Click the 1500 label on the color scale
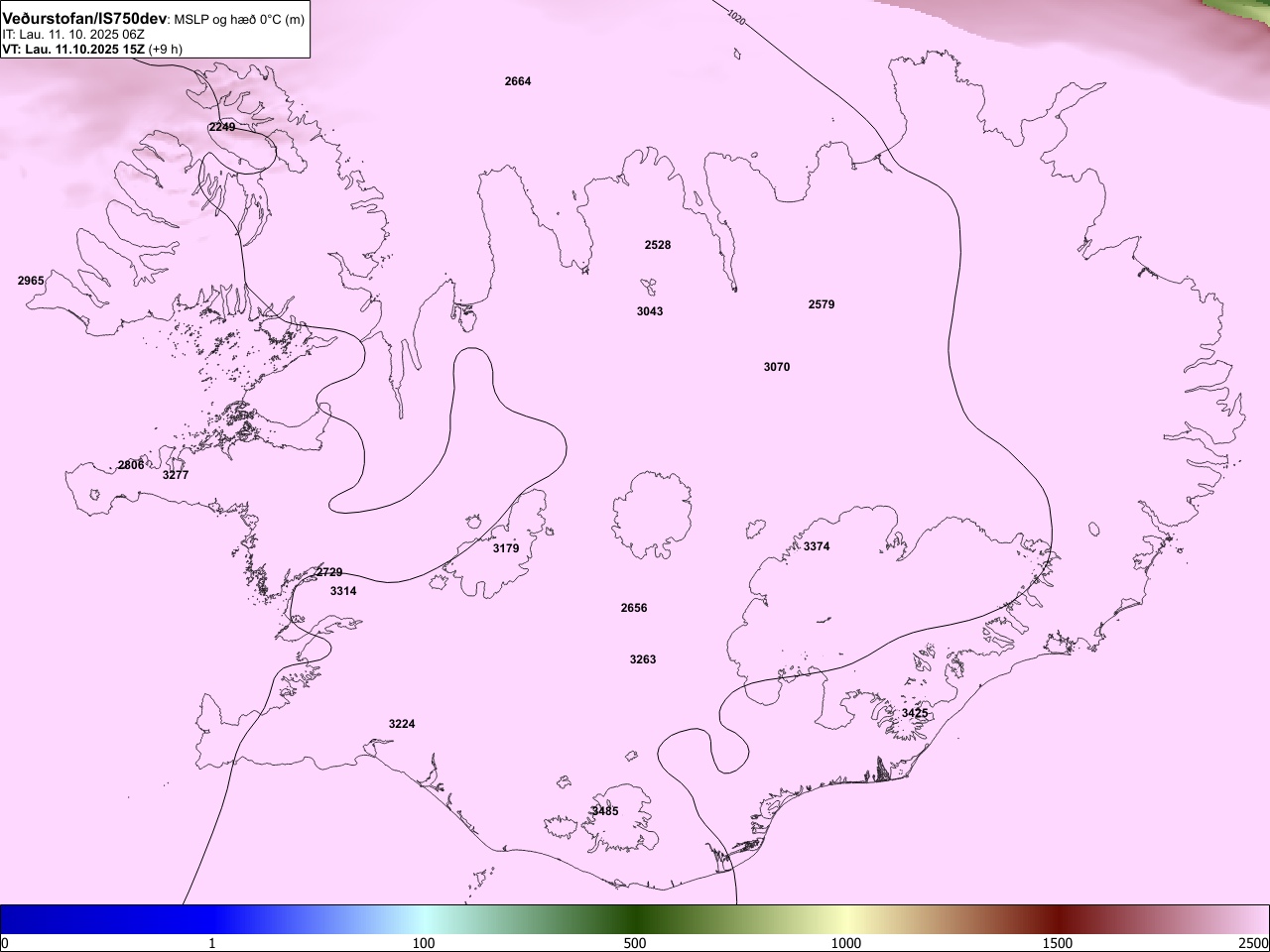The height and width of the screenshot is (952, 1270). 1058,942
